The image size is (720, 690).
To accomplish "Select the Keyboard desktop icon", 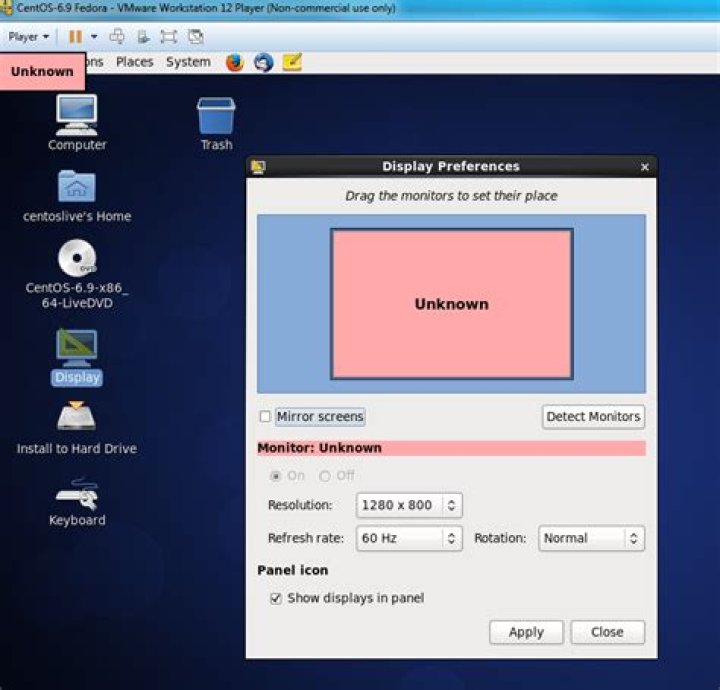I will 77,501.
